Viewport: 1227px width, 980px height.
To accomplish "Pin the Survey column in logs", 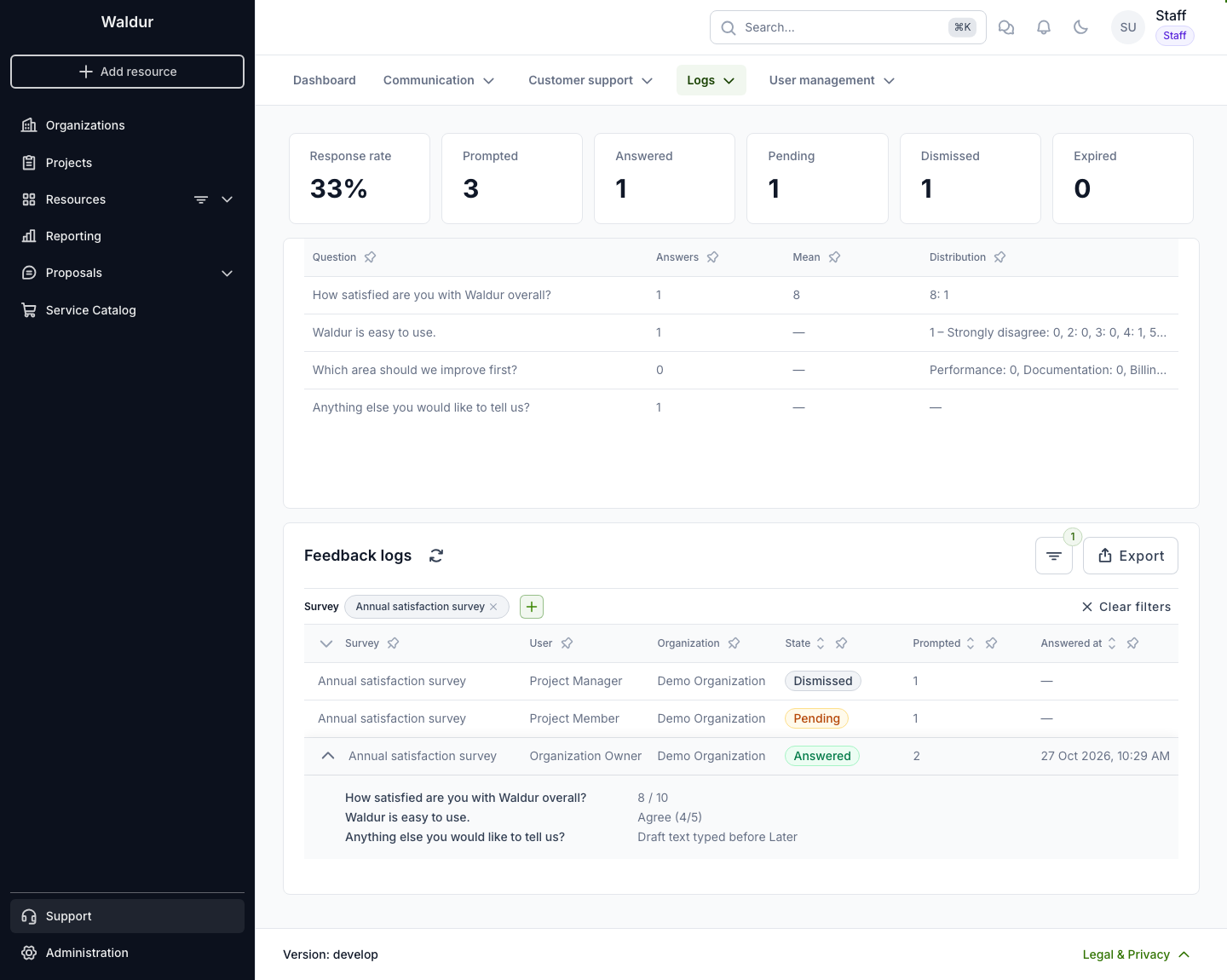I will (393, 643).
